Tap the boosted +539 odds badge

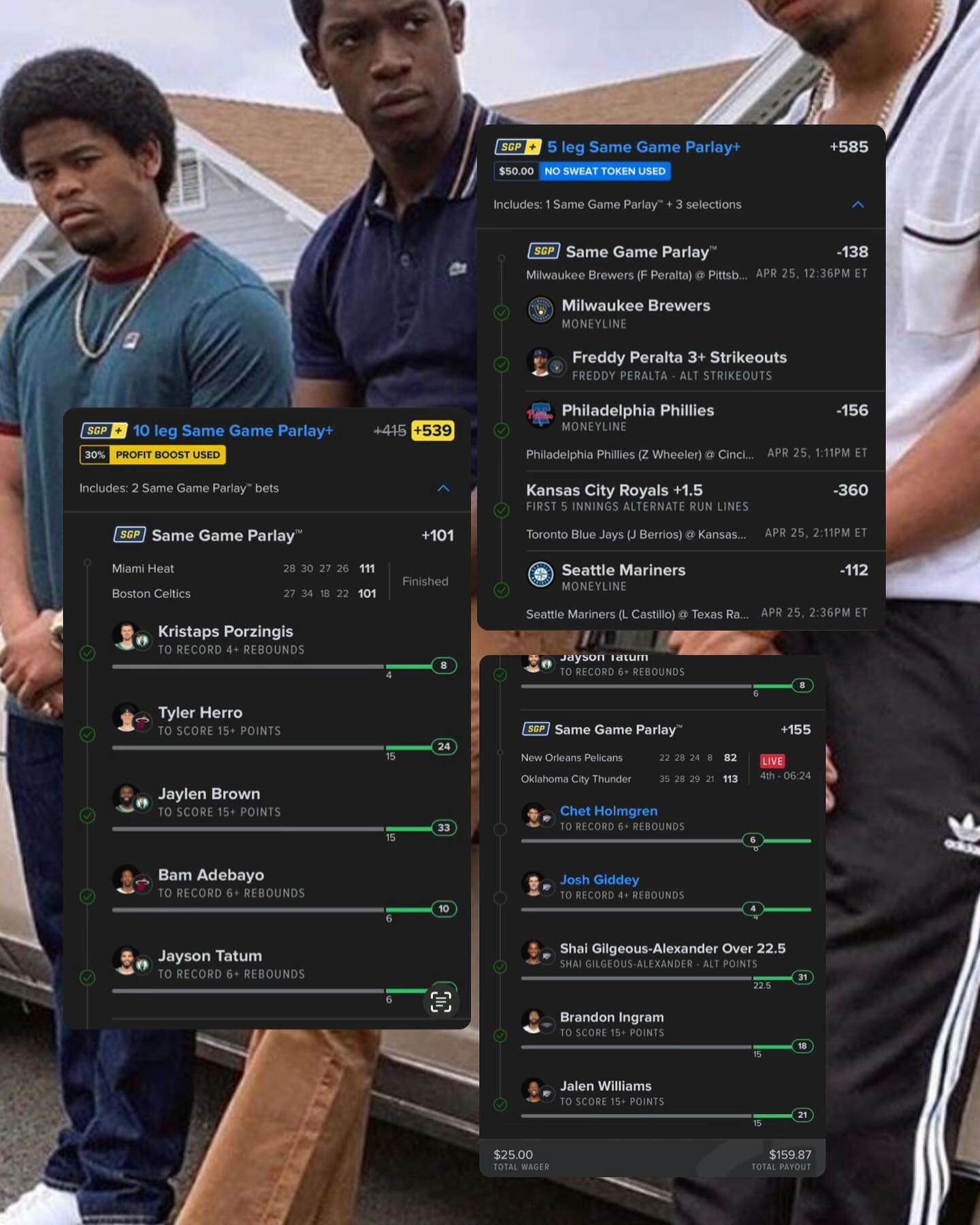(433, 430)
